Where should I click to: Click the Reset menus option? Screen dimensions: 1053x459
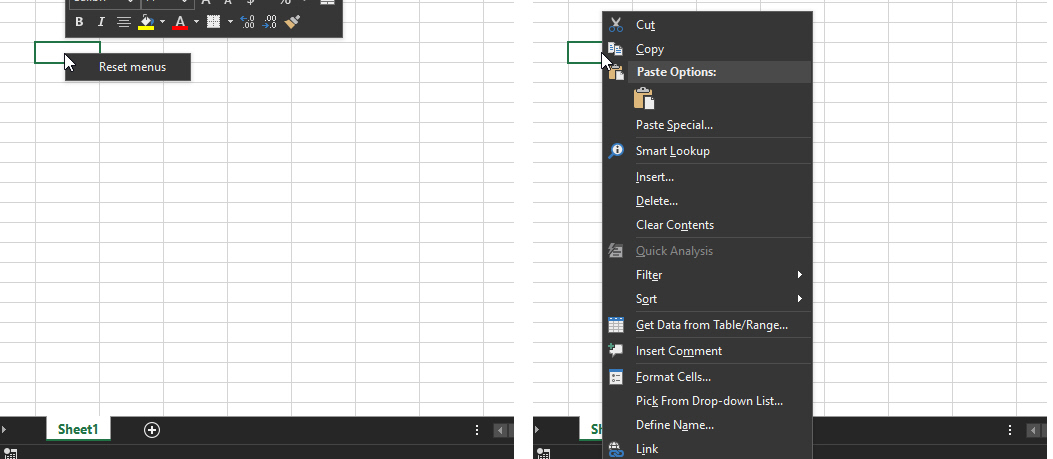tap(132, 67)
